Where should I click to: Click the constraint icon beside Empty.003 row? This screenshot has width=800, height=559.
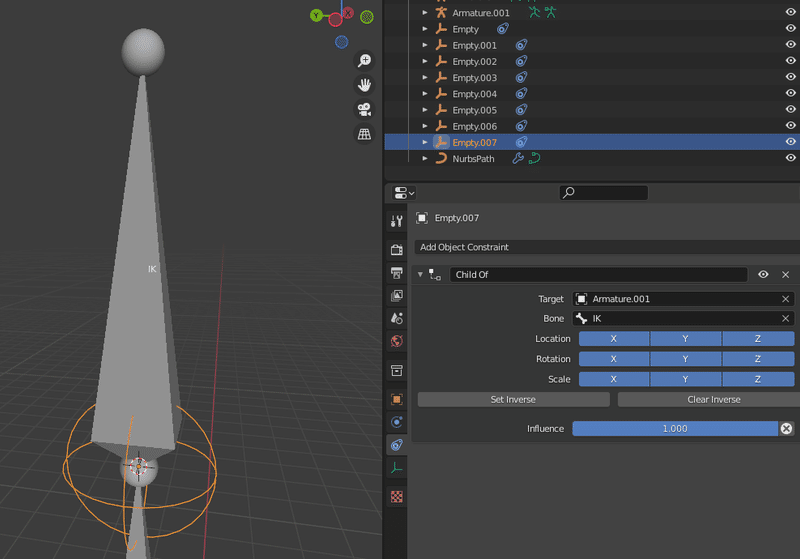(x=521, y=78)
